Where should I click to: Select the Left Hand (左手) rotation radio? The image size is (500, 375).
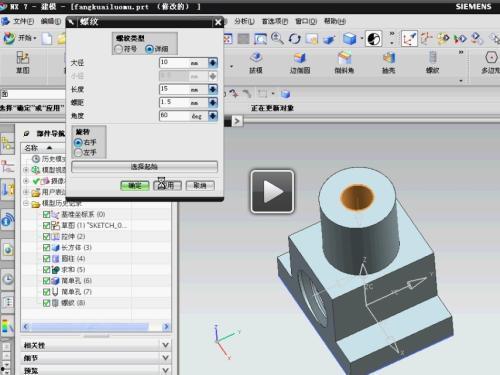(x=78, y=153)
